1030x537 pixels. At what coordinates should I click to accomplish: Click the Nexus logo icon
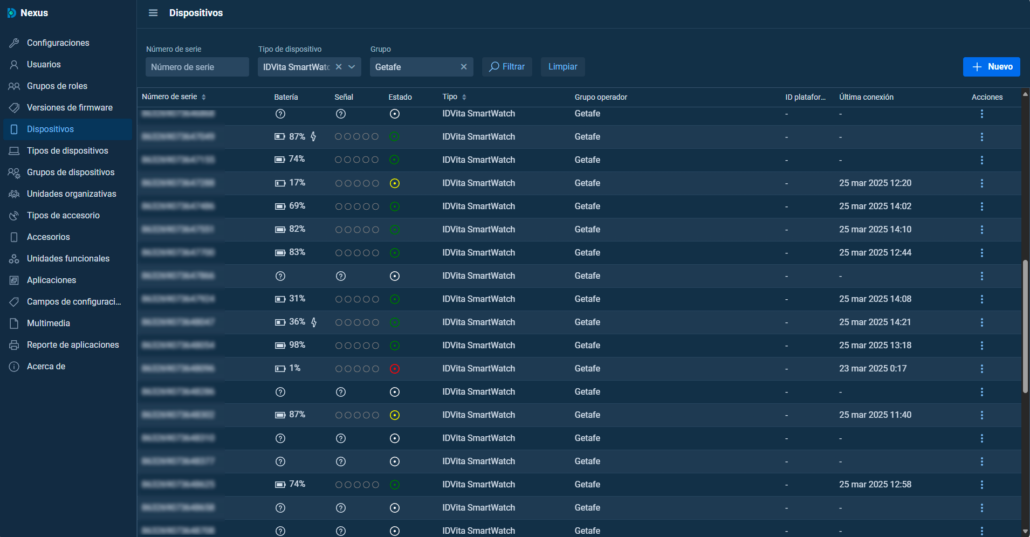point(11,13)
